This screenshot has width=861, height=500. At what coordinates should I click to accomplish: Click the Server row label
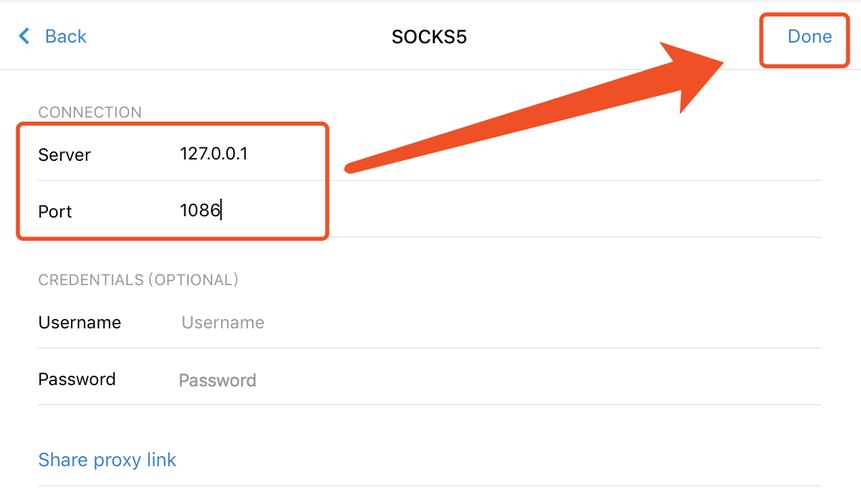tap(64, 154)
